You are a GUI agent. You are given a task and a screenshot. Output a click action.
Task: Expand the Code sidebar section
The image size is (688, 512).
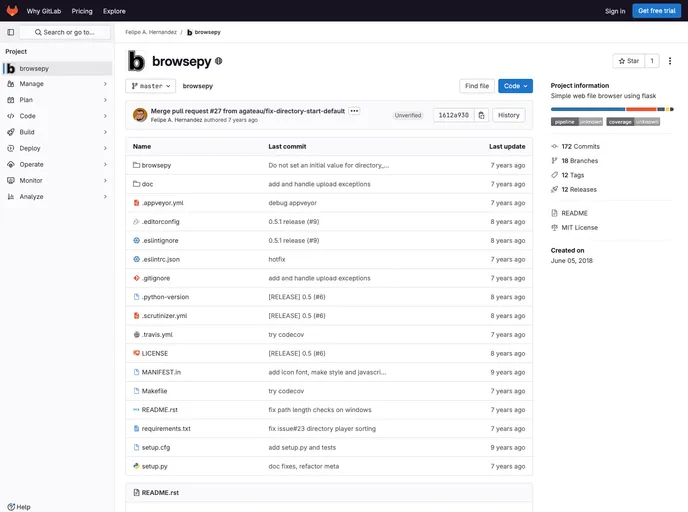[57, 116]
